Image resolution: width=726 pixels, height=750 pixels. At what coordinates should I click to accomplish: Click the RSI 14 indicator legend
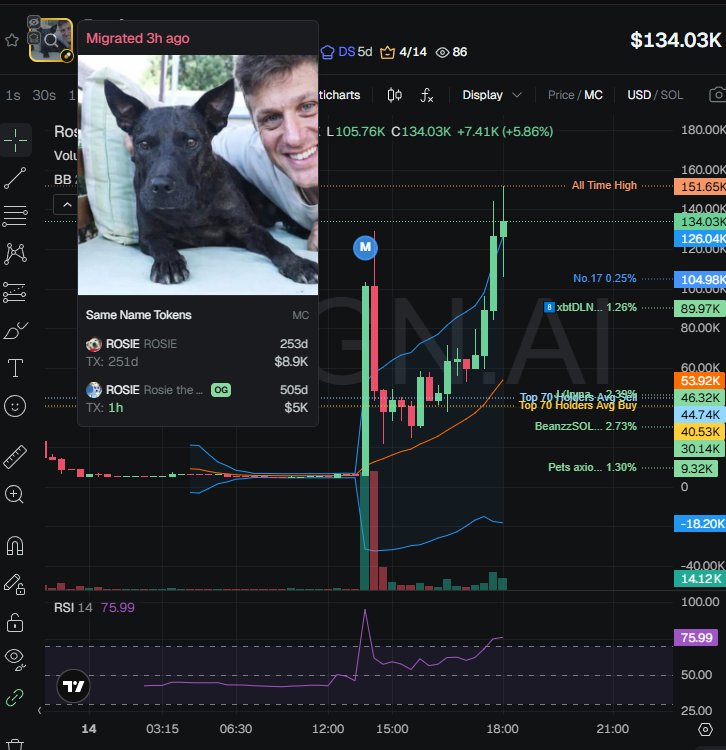(x=94, y=607)
